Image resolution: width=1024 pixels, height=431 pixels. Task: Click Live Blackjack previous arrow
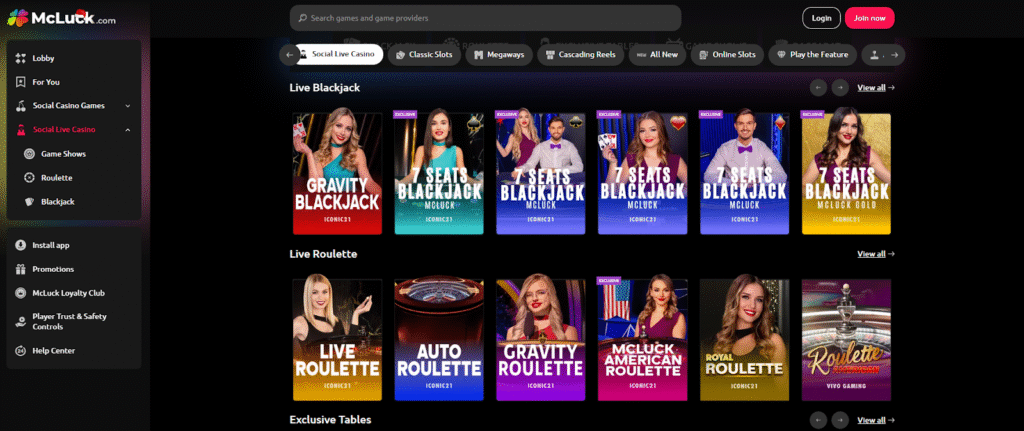(x=818, y=88)
